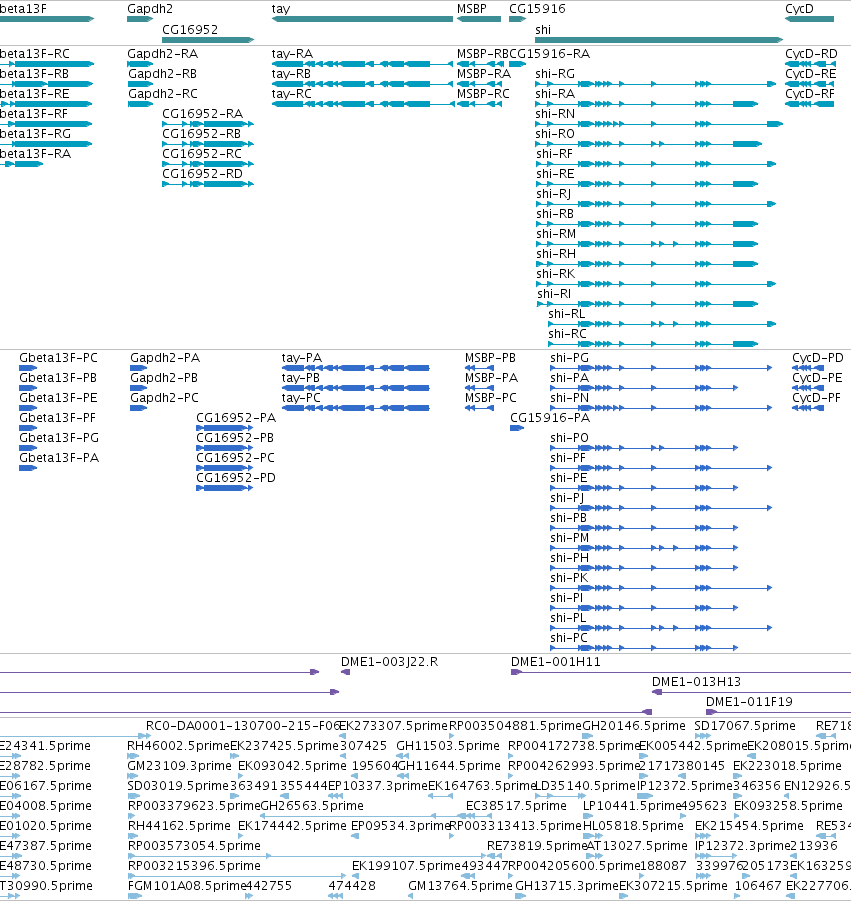The width and height of the screenshot is (851, 901).
Task: Click EST label GM23109.3prime
Action: [179, 766]
